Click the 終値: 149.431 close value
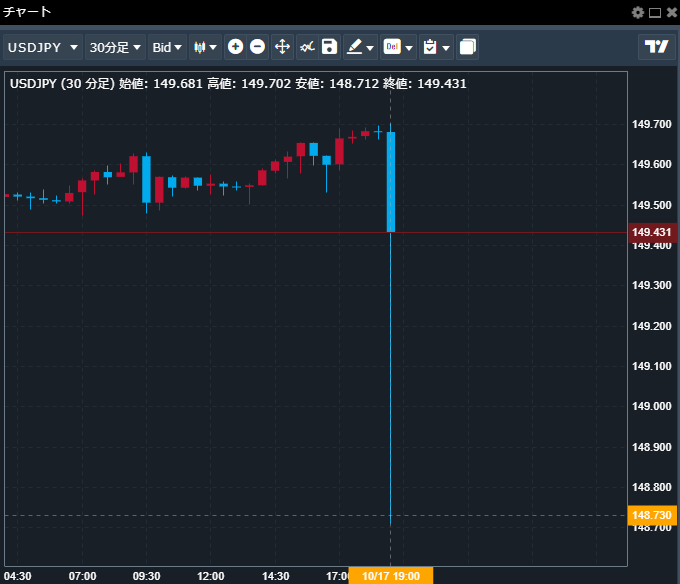This screenshot has height=584, width=680. pyautogui.click(x=425, y=83)
